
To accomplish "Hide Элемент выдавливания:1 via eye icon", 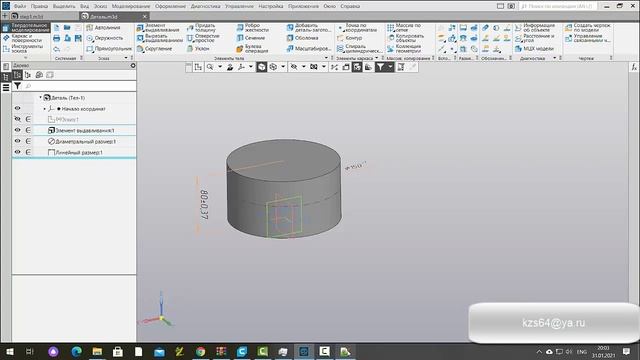I will pos(18,130).
